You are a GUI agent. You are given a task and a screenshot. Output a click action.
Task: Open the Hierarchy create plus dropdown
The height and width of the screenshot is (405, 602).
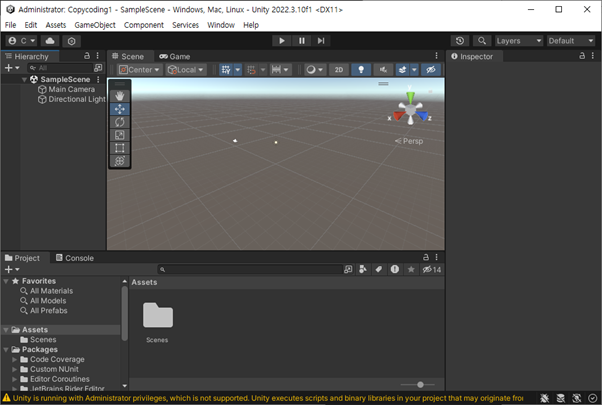coord(12,68)
